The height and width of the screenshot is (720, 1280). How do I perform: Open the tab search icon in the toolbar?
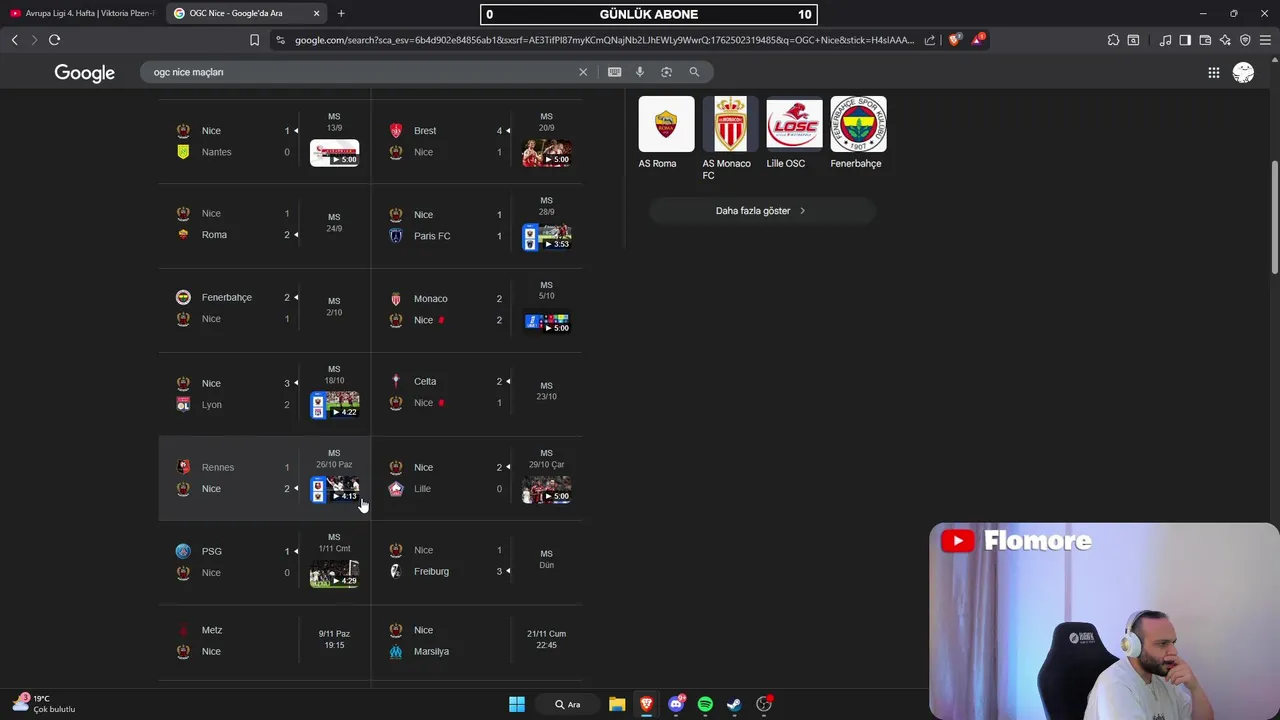pyautogui.click(x=1133, y=40)
